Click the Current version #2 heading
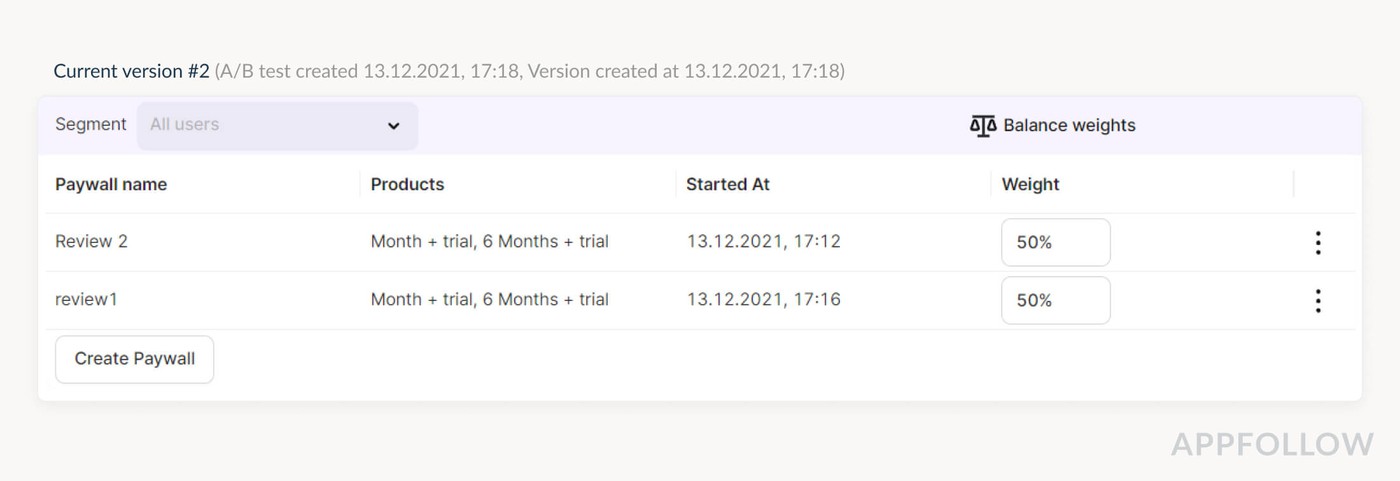1400x481 pixels. pyautogui.click(x=131, y=71)
